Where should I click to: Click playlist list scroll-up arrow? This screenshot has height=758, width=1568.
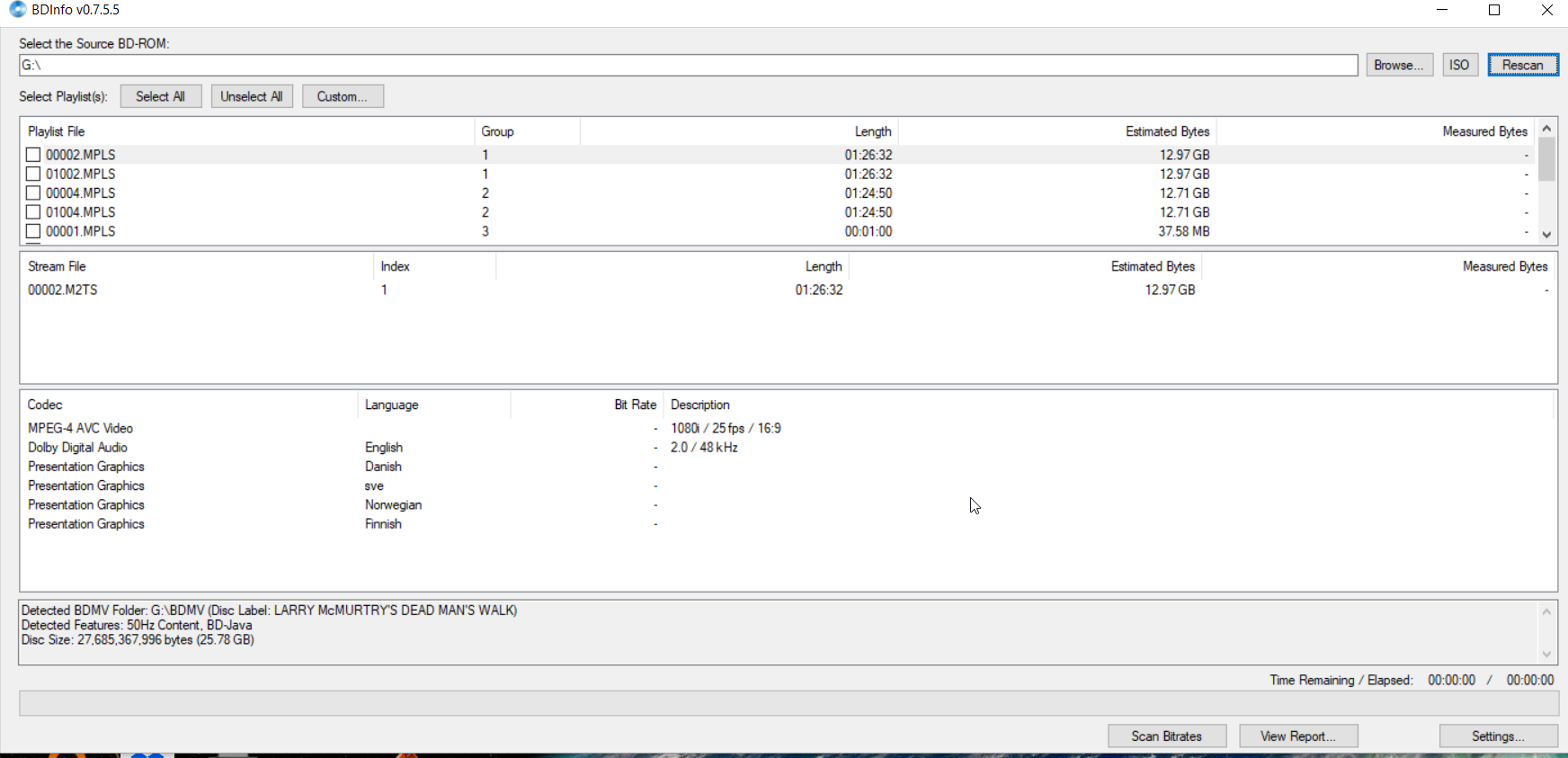tap(1546, 129)
